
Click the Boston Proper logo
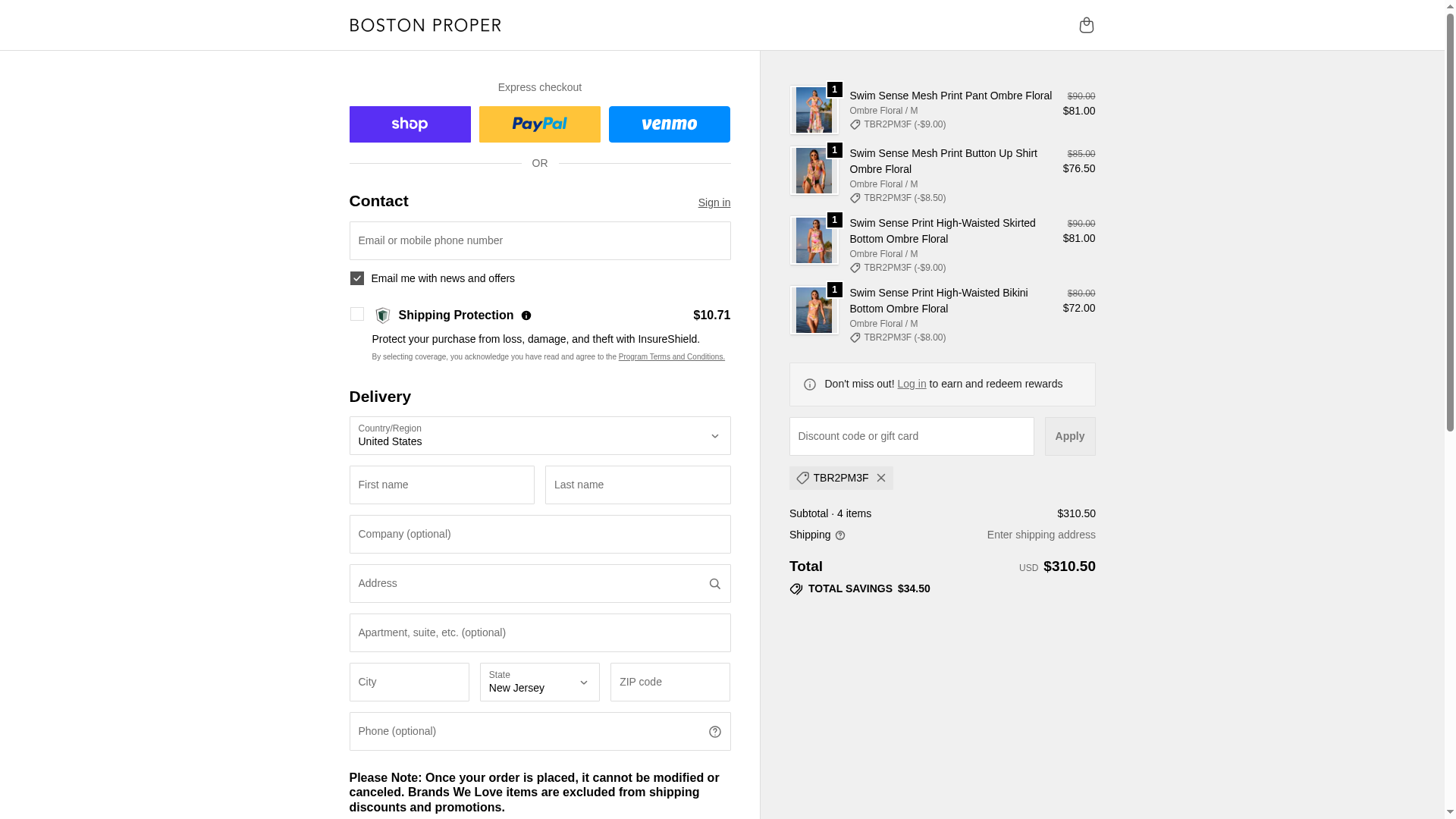click(x=425, y=25)
